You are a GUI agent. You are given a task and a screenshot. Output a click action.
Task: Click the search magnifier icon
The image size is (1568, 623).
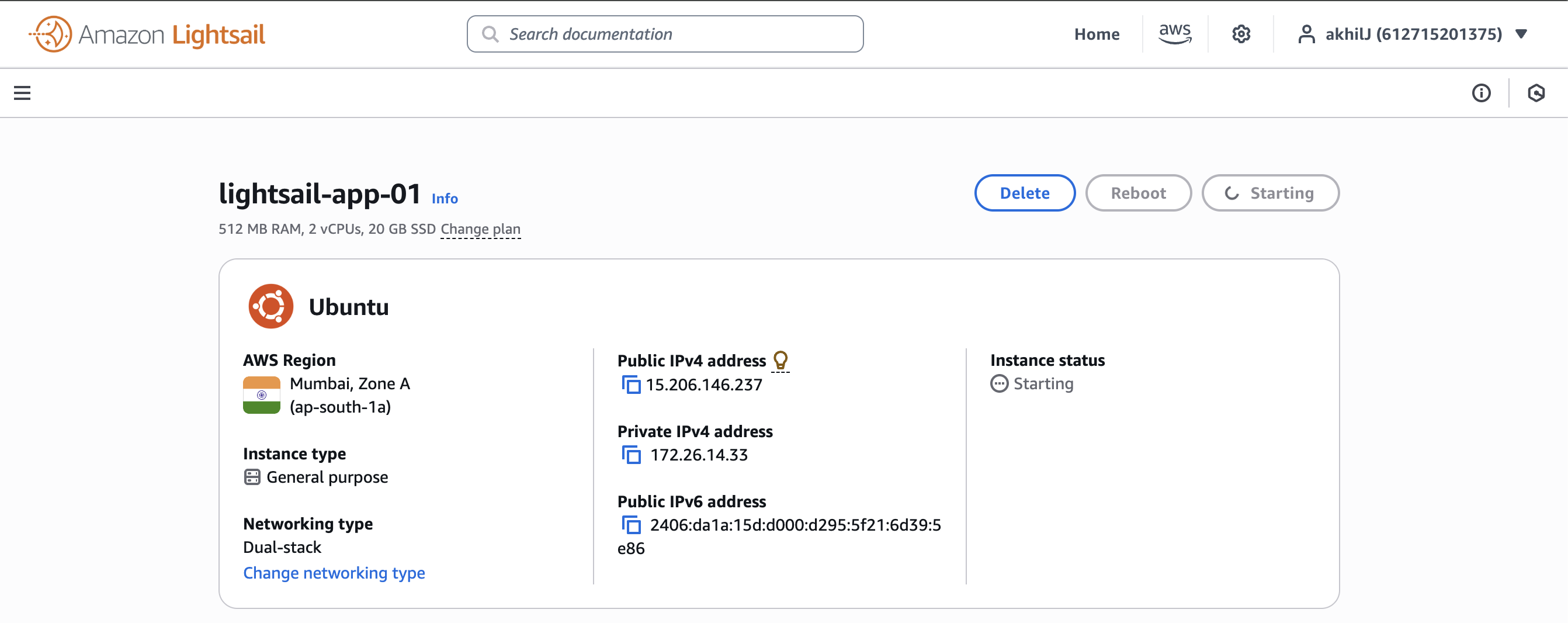[x=490, y=34]
